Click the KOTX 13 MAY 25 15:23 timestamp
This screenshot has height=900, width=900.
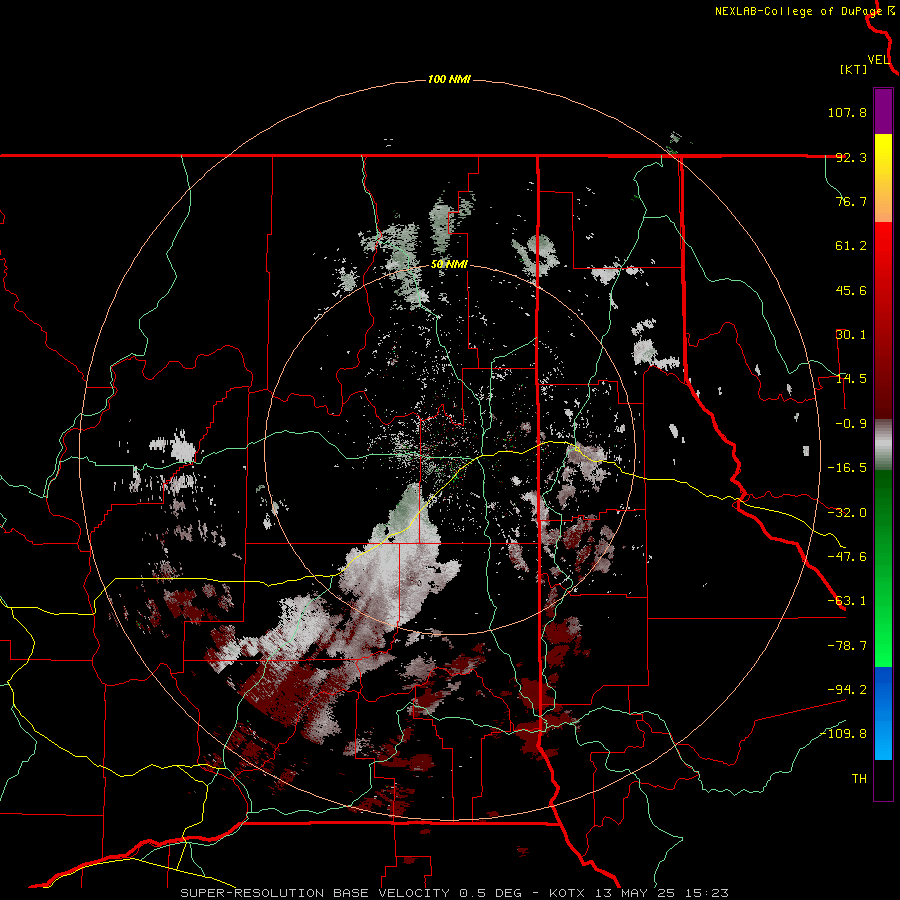click(x=639, y=893)
